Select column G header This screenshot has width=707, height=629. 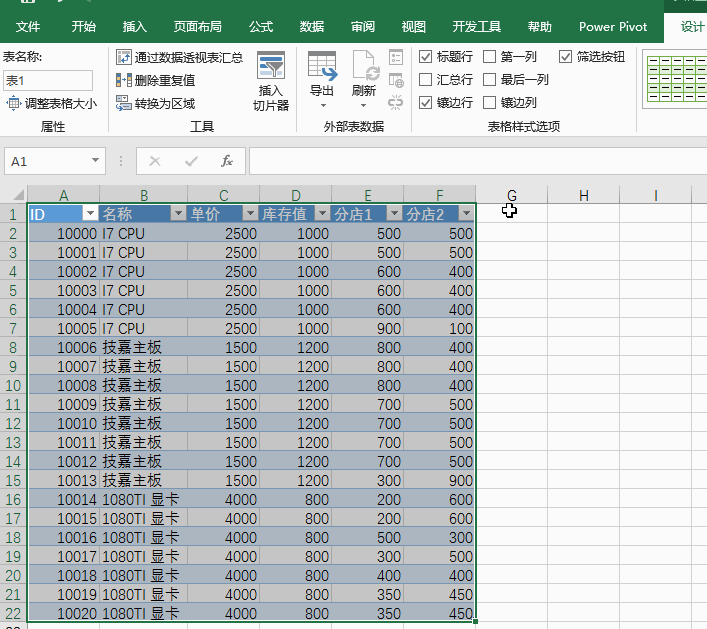point(511,195)
